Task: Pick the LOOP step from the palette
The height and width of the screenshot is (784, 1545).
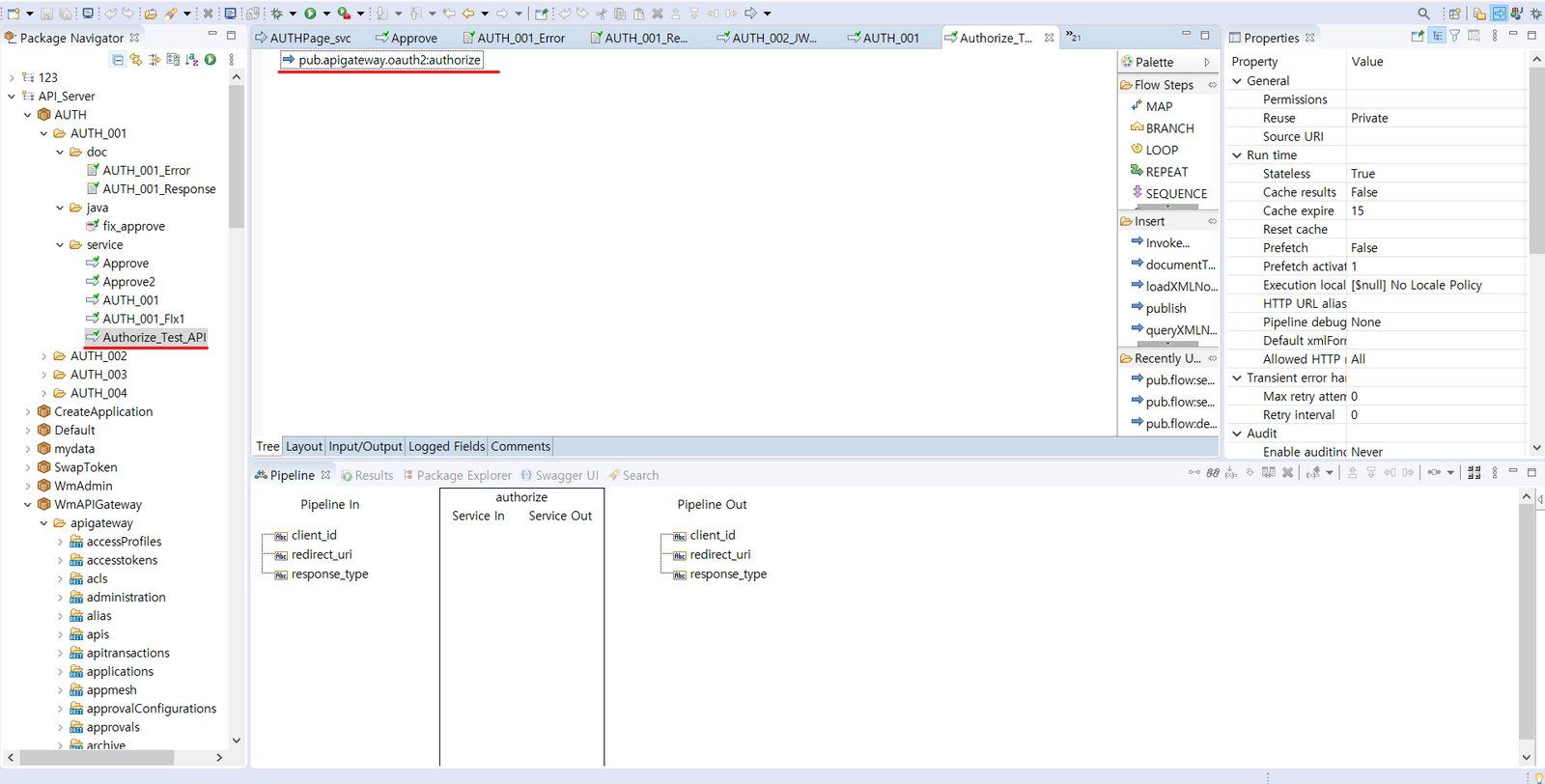Action: [x=1162, y=150]
